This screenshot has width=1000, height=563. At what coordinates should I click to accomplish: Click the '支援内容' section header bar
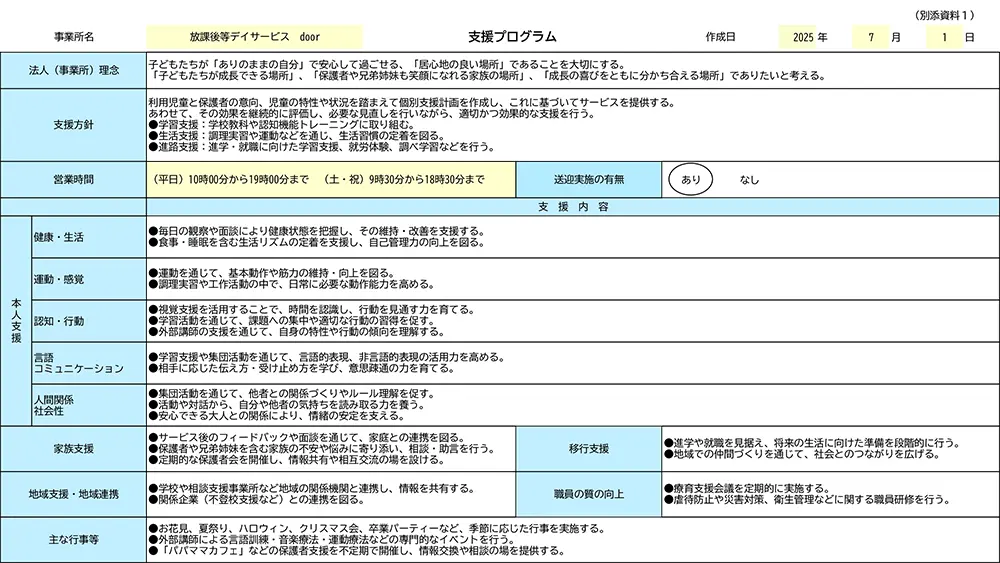[572, 207]
